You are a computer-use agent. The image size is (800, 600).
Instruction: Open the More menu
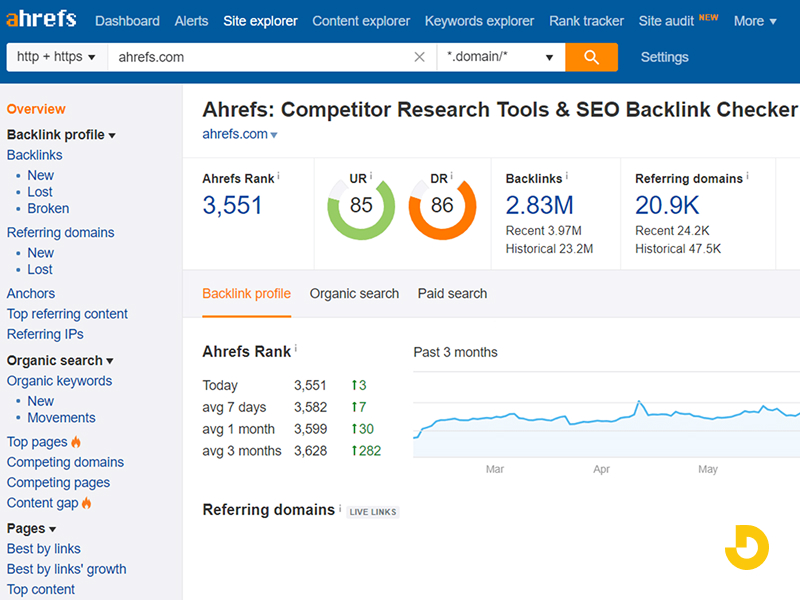click(x=755, y=21)
